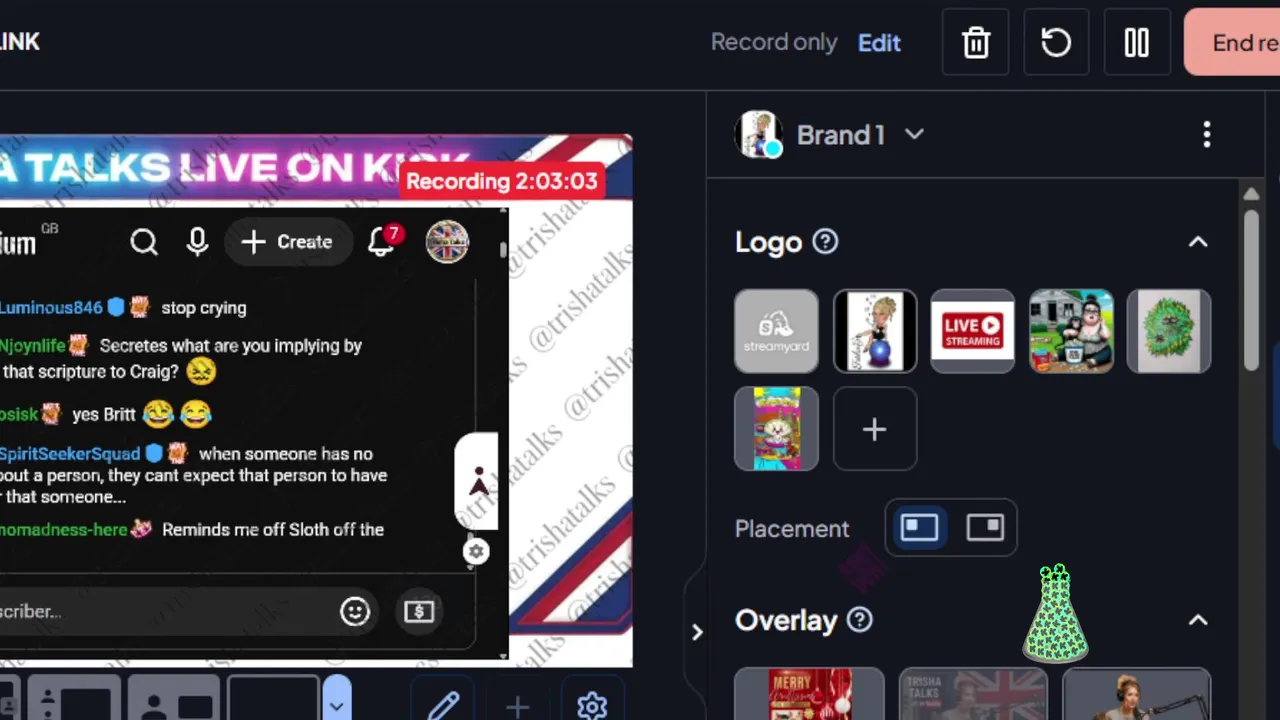The height and width of the screenshot is (720, 1280).
Task: Select the StreamYard default logo
Action: click(x=776, y=331)
